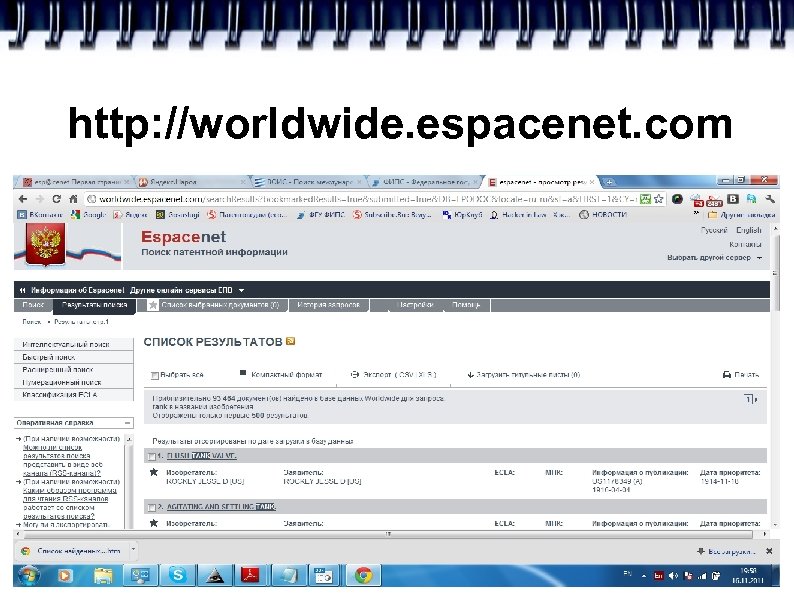
Task: Open the История запросов tab
Action: (x=328, y=305)
